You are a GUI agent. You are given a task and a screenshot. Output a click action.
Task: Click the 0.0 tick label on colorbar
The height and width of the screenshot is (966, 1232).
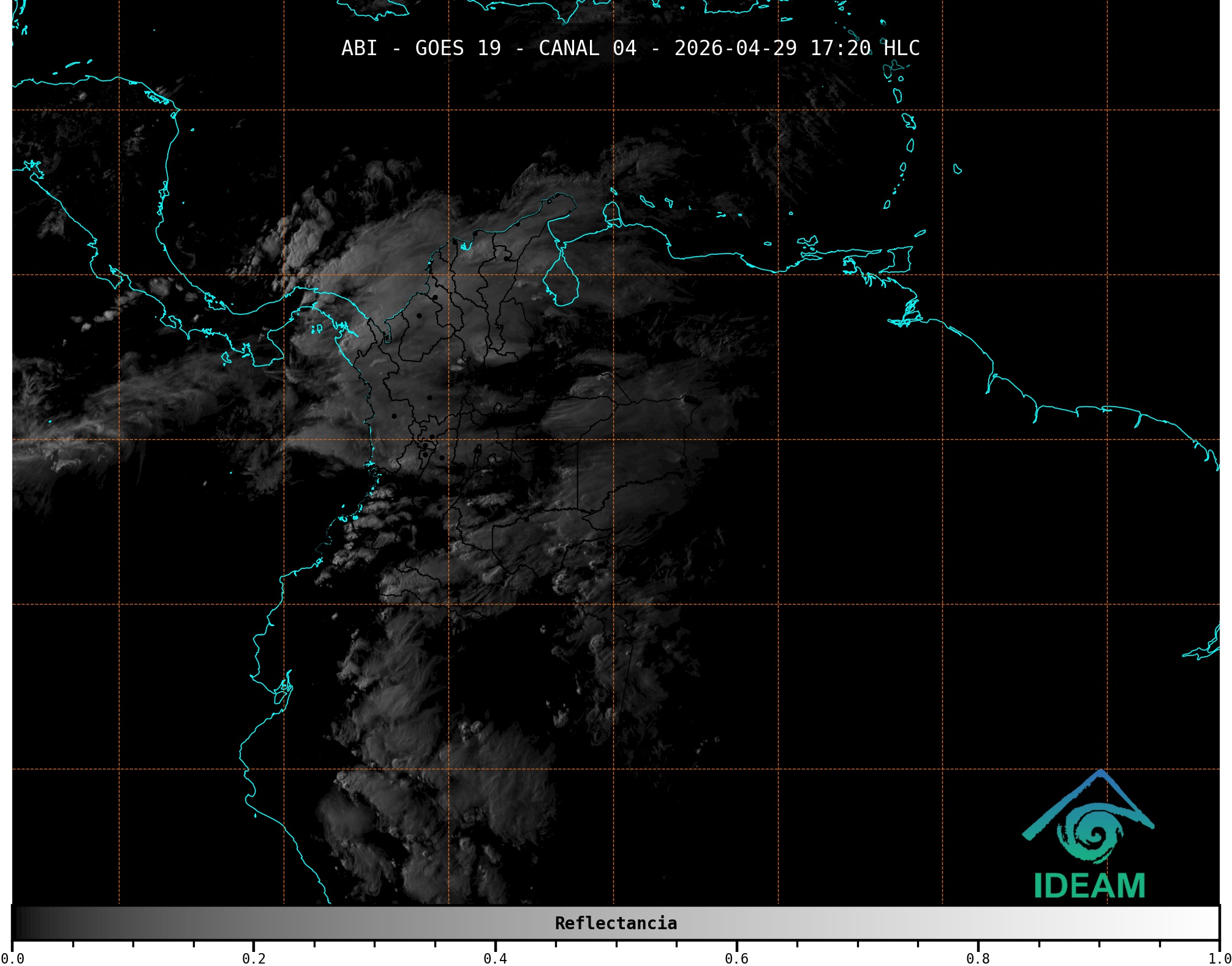coord(12,958)
